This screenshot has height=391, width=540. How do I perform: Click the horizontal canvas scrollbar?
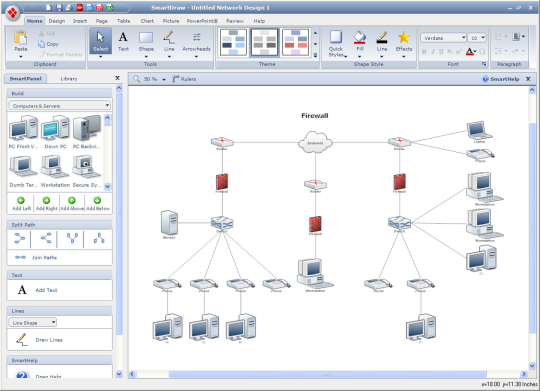tap(327, 374)
